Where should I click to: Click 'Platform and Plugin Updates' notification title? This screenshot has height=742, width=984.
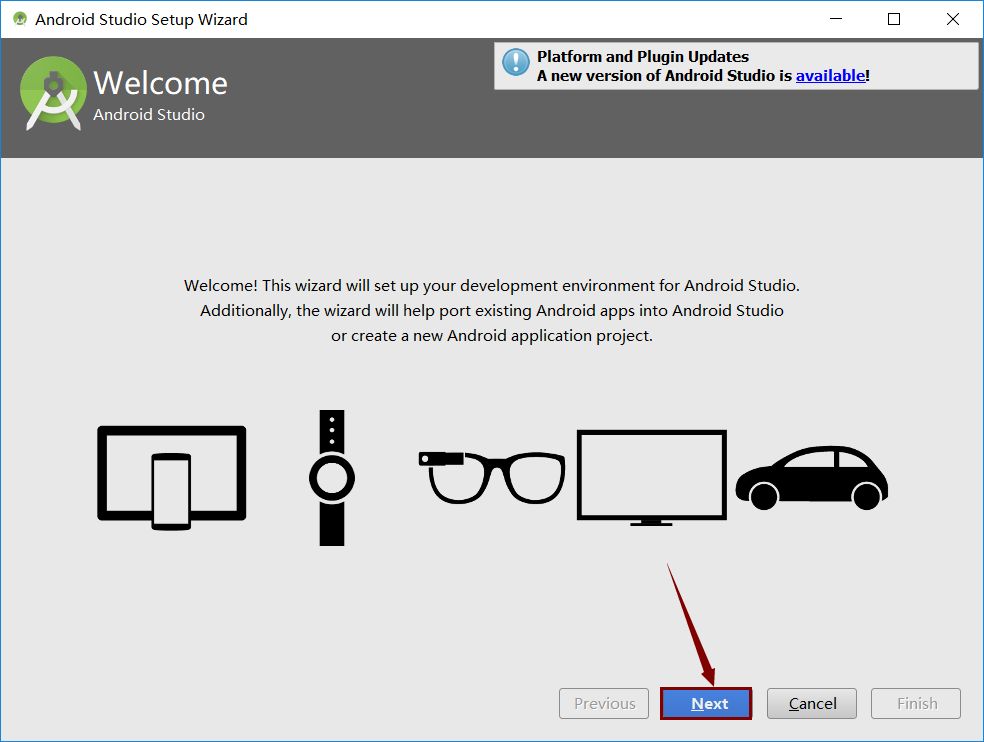(643, 56)
